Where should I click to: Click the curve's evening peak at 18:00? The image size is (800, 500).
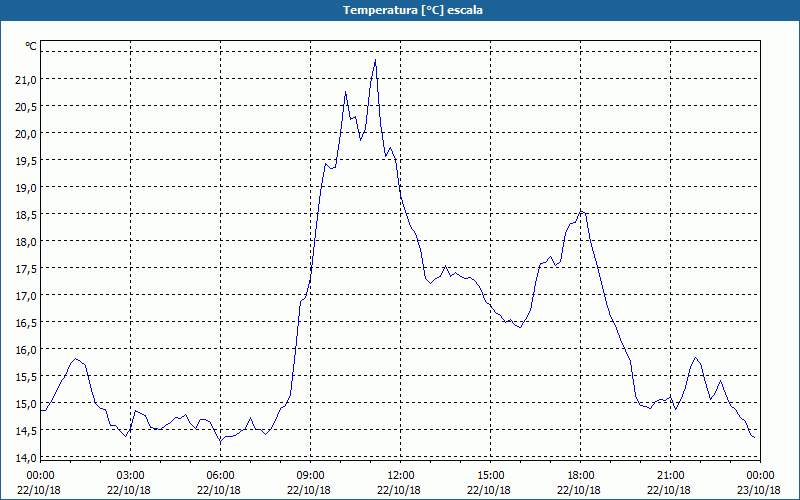(581, 212)
